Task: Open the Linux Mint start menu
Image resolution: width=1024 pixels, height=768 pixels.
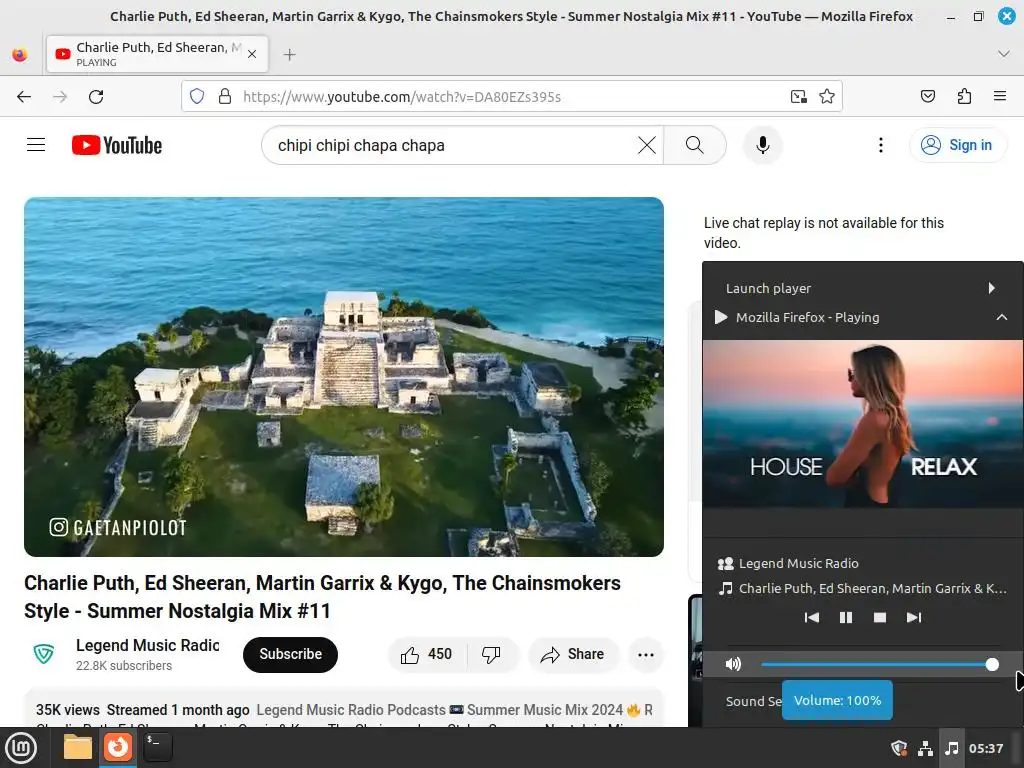Action: [21, 748]
